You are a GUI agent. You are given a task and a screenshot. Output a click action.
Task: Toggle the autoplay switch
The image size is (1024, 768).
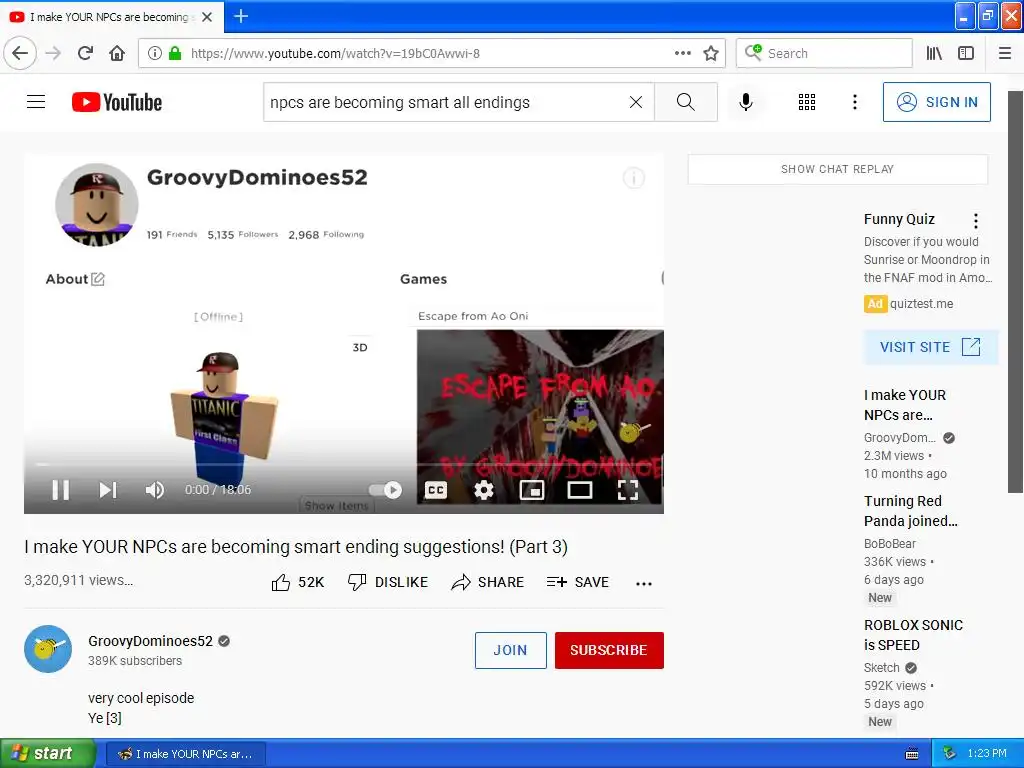(x=385, y=490)
